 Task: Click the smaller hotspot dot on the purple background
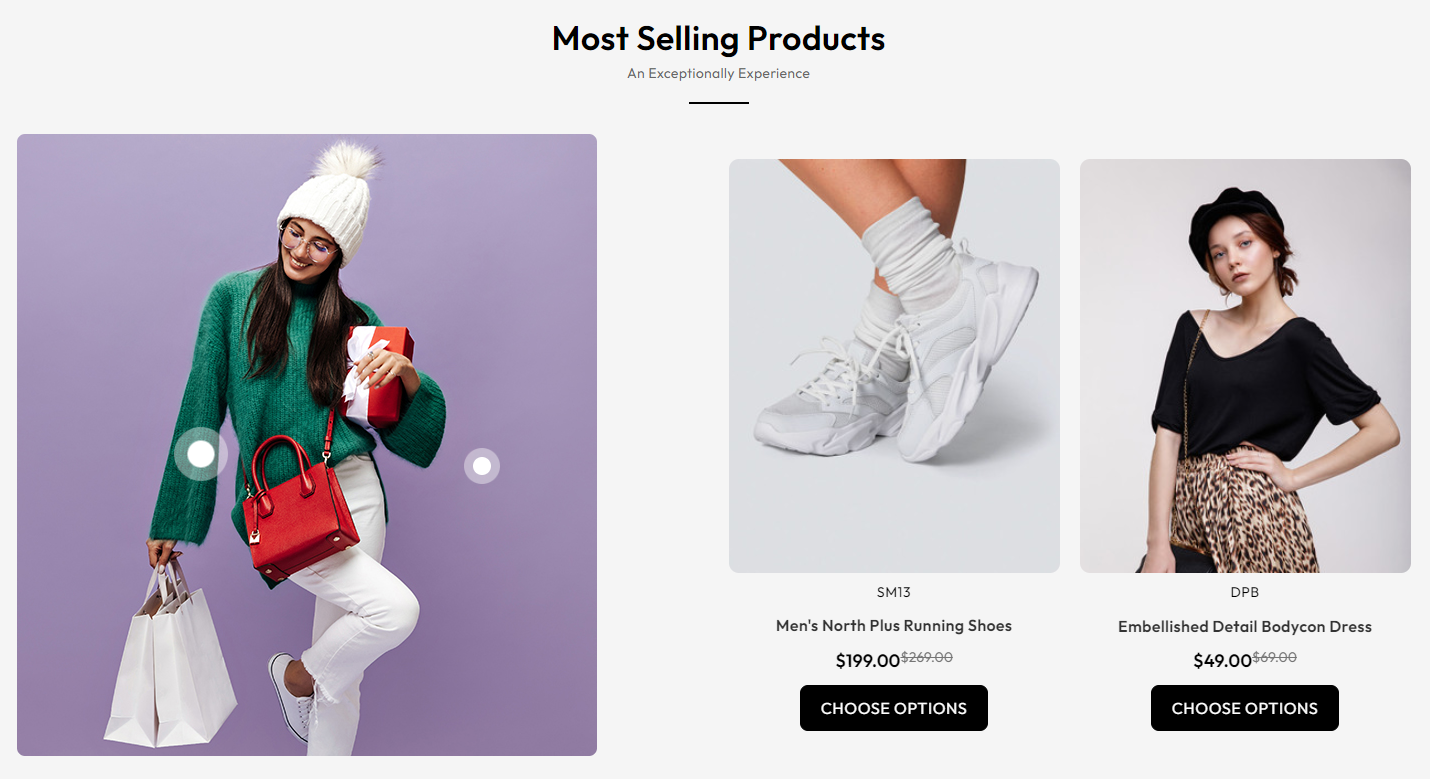tap(482, 466)
